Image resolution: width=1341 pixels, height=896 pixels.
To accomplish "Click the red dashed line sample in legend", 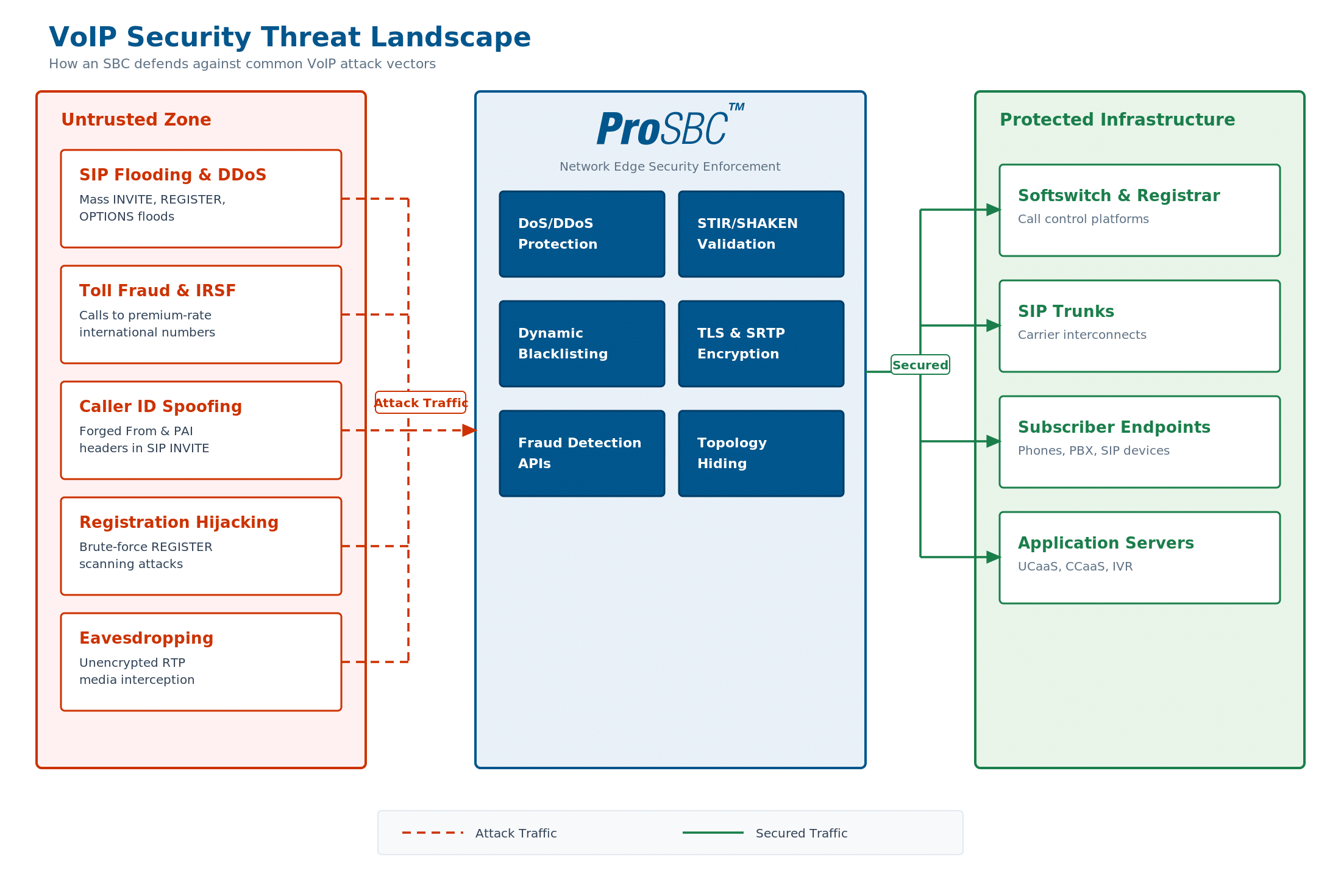I will 433,833.
